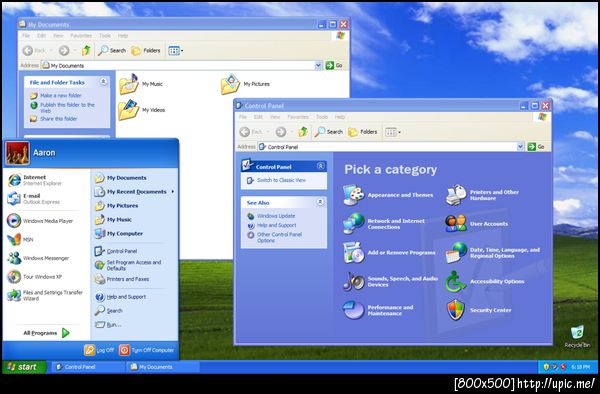The image size is (600, 394).
Task: Click Go button in My Documents address bar
Action: (334, 65)
